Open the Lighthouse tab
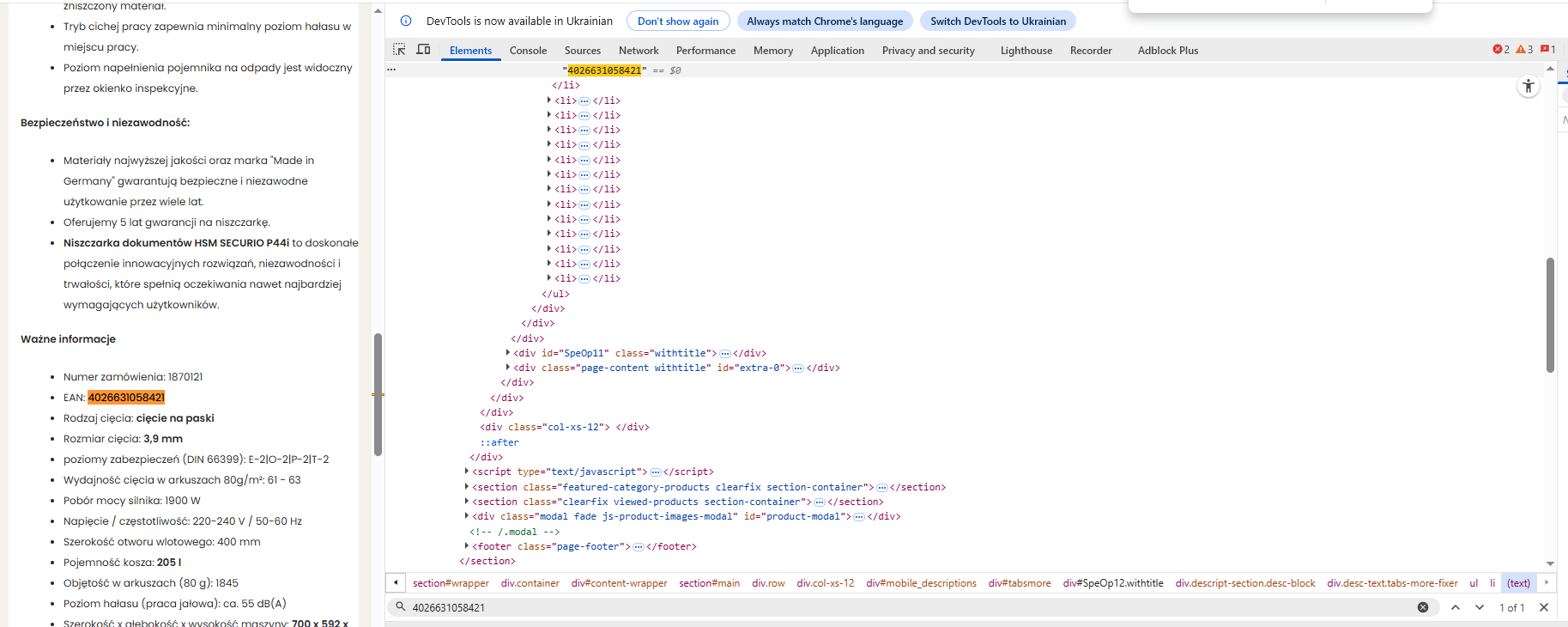The image size is (1568, 627). coord(1026,51)
